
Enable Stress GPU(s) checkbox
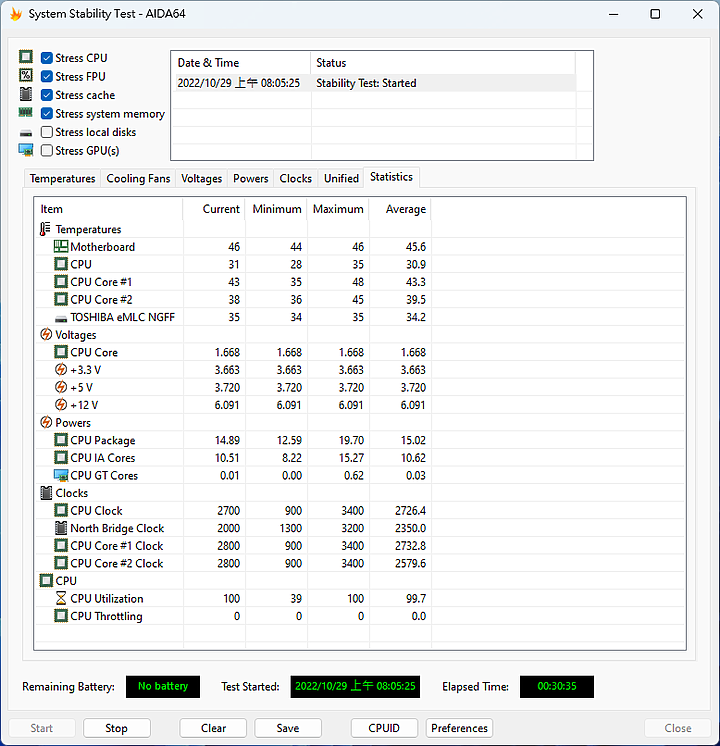coord(47,150)
